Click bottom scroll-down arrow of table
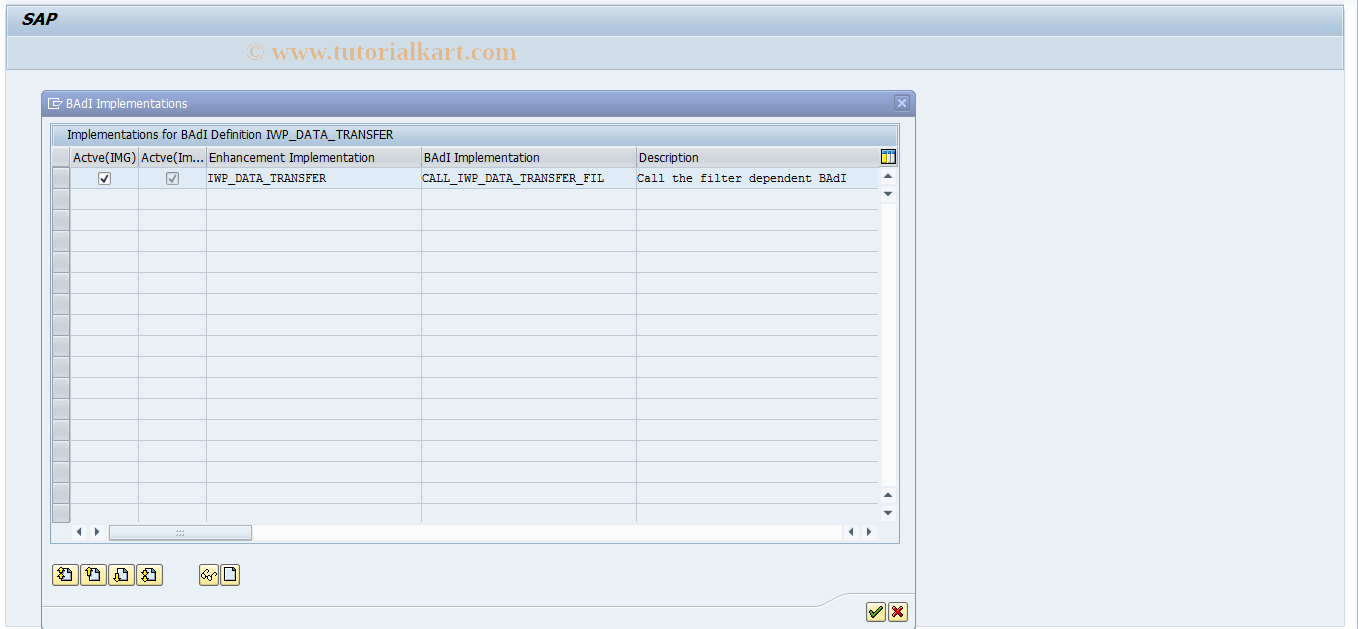 [x=888, y=512]
